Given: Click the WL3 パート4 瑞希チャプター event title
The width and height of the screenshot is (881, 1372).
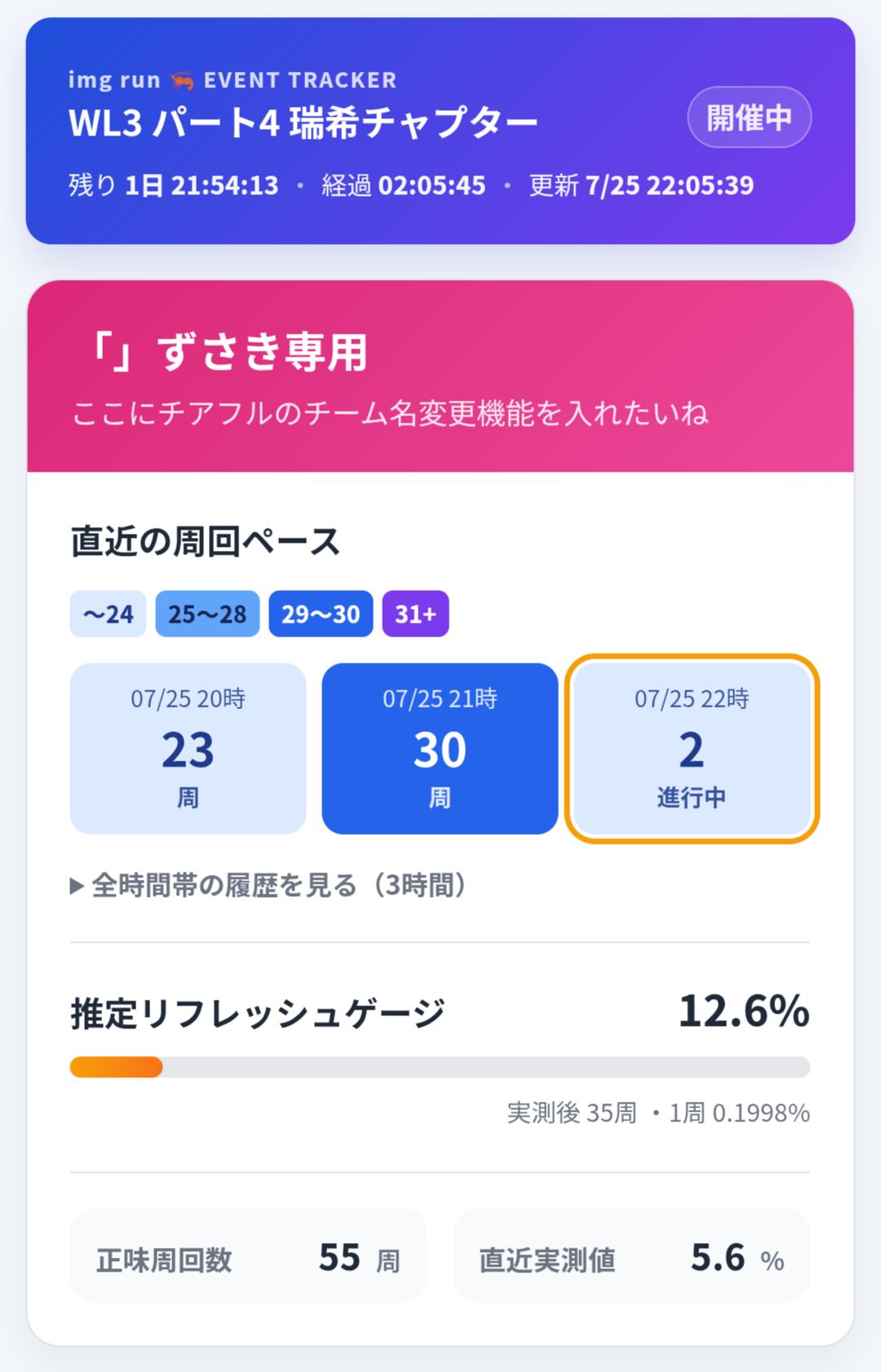Looking at the screenshot, I should tap(303, 123).
